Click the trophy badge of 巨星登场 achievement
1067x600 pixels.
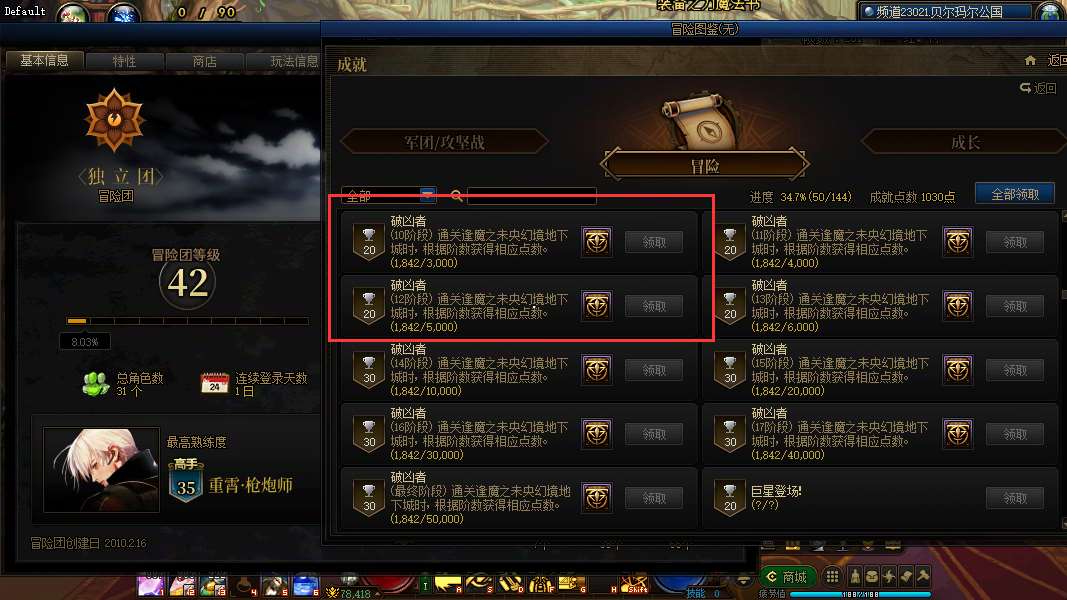(x=730, y=498)
